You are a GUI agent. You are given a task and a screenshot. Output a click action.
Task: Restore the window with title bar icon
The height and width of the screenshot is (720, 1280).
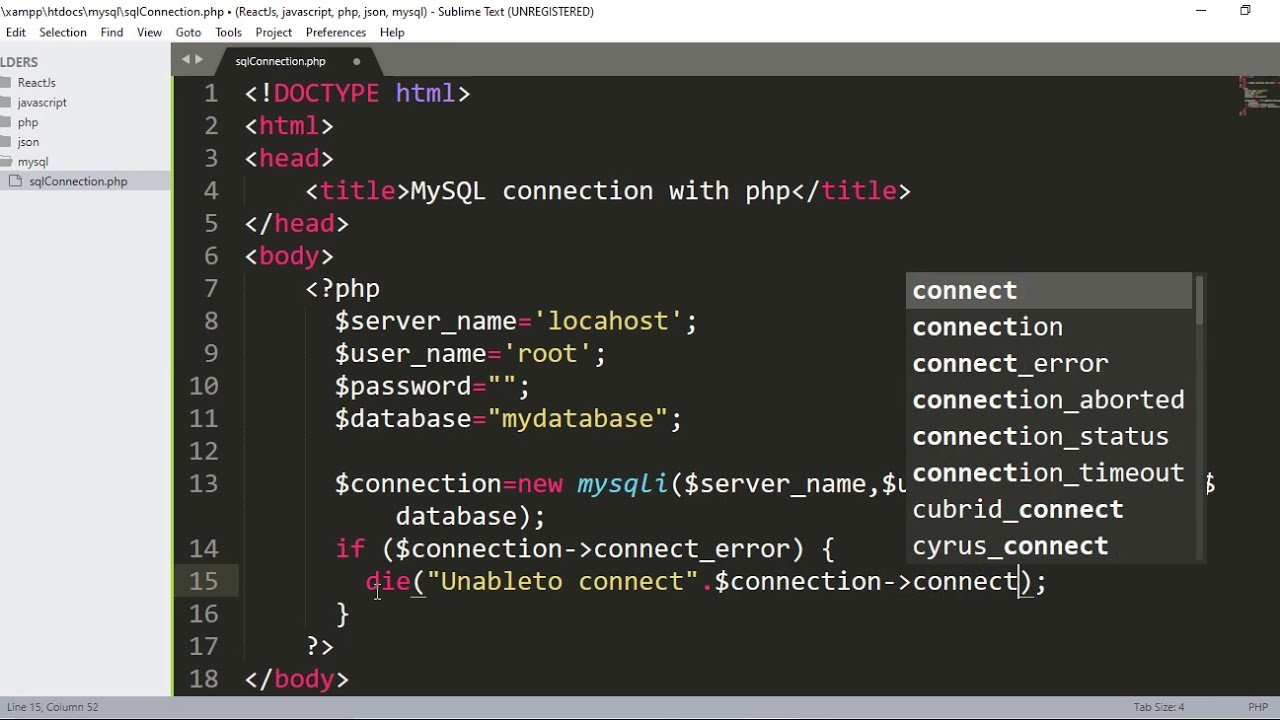coord(1245,11)
